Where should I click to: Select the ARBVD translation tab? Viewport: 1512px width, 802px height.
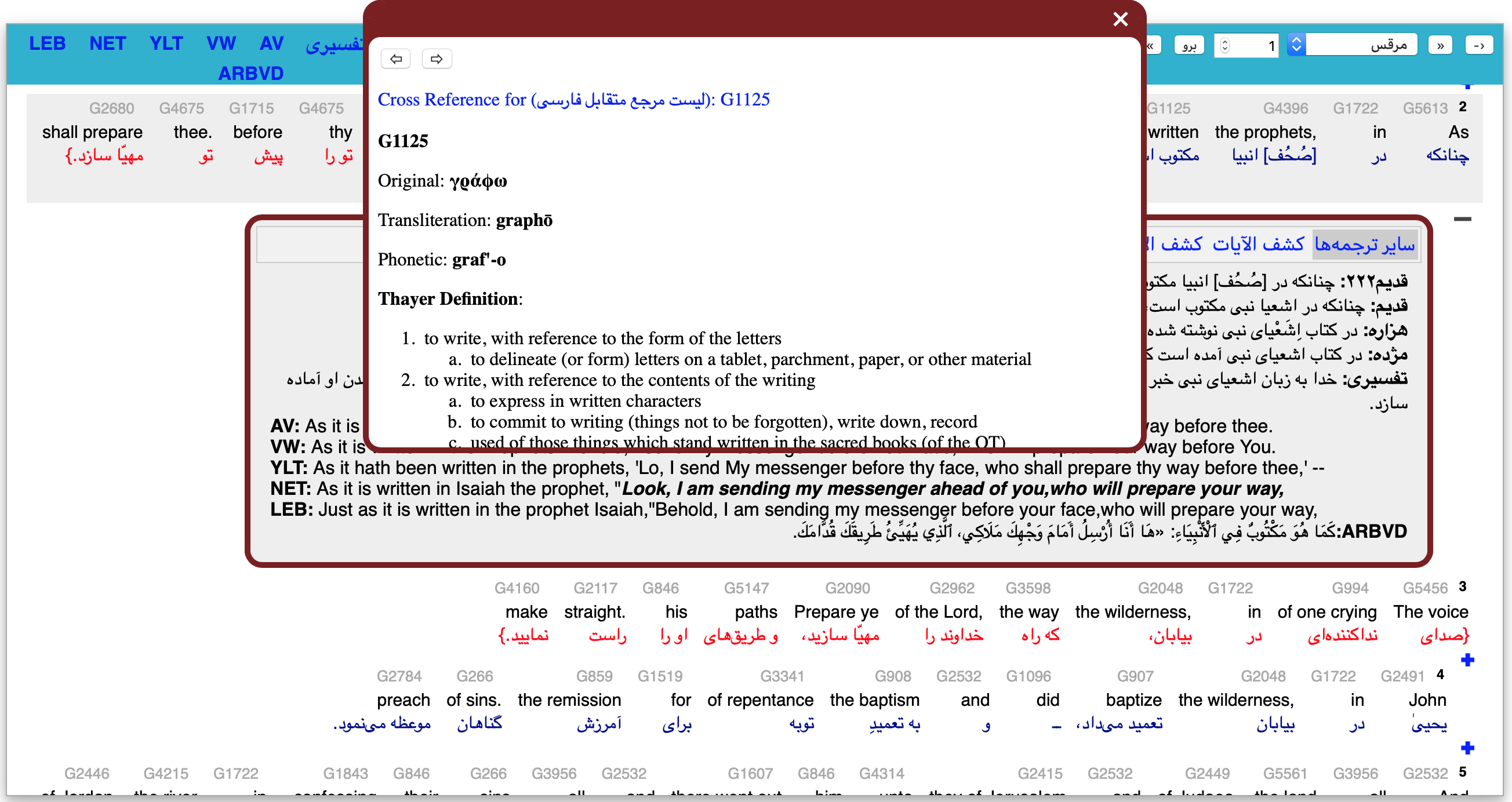pos(251,74)
